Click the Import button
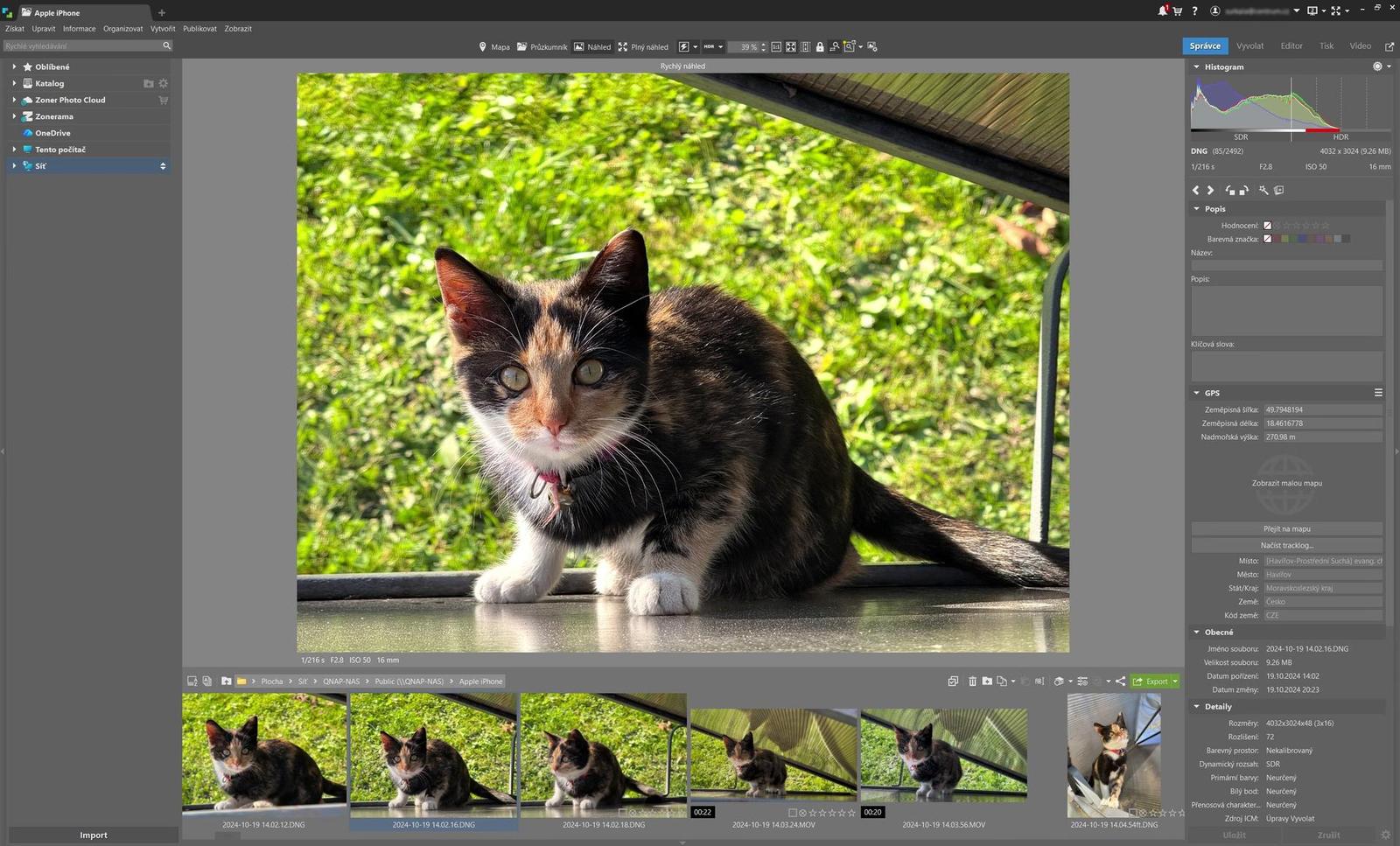This screenshot has height=846, width=1400. click(x=94, y=836)
